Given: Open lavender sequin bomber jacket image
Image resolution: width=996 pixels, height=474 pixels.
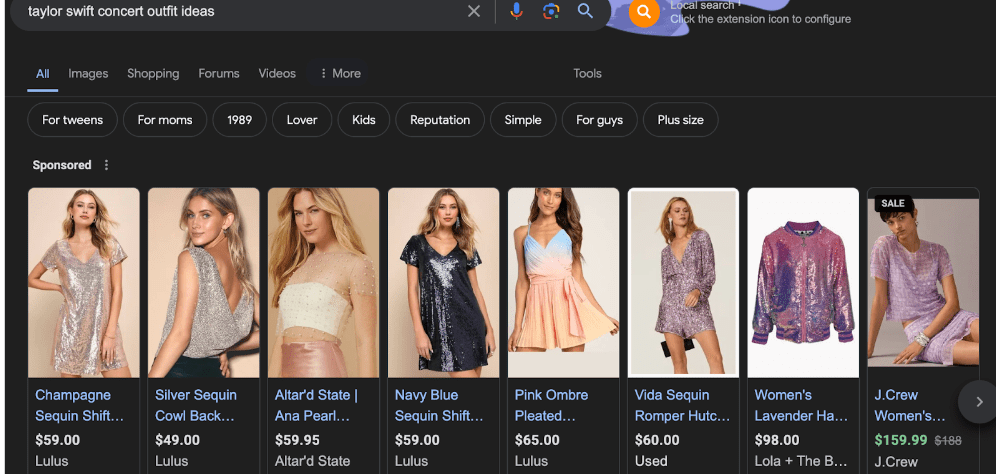Looking at the screenshot, I should 803,283.
